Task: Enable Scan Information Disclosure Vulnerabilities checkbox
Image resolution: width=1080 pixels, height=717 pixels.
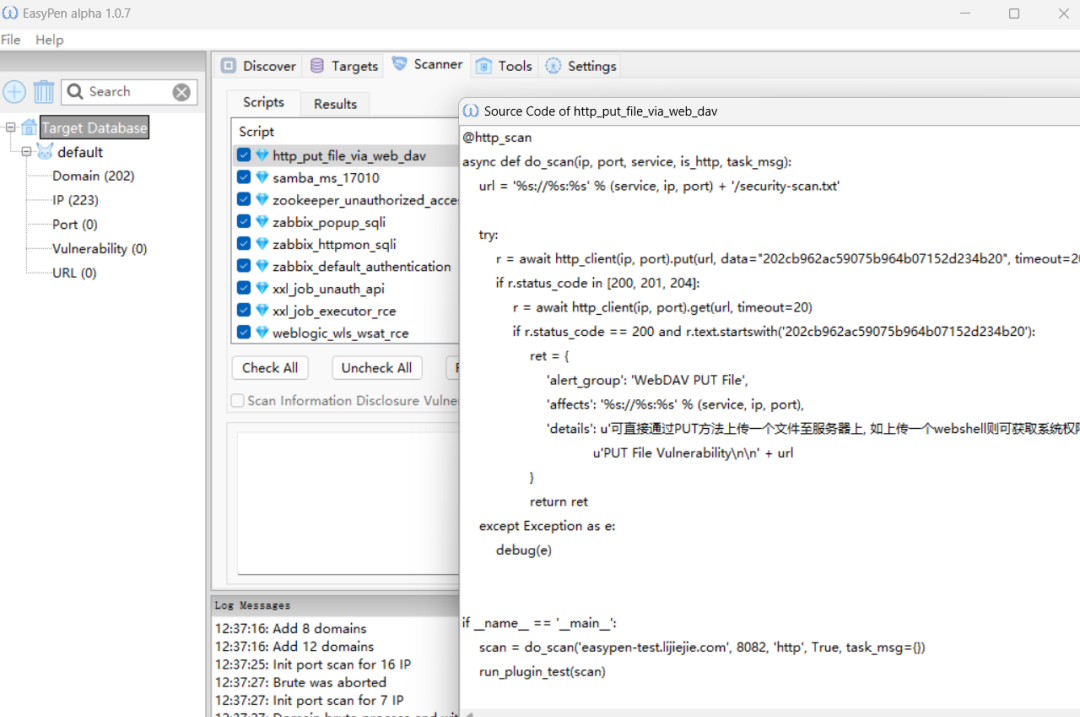Action: (238, 400)
